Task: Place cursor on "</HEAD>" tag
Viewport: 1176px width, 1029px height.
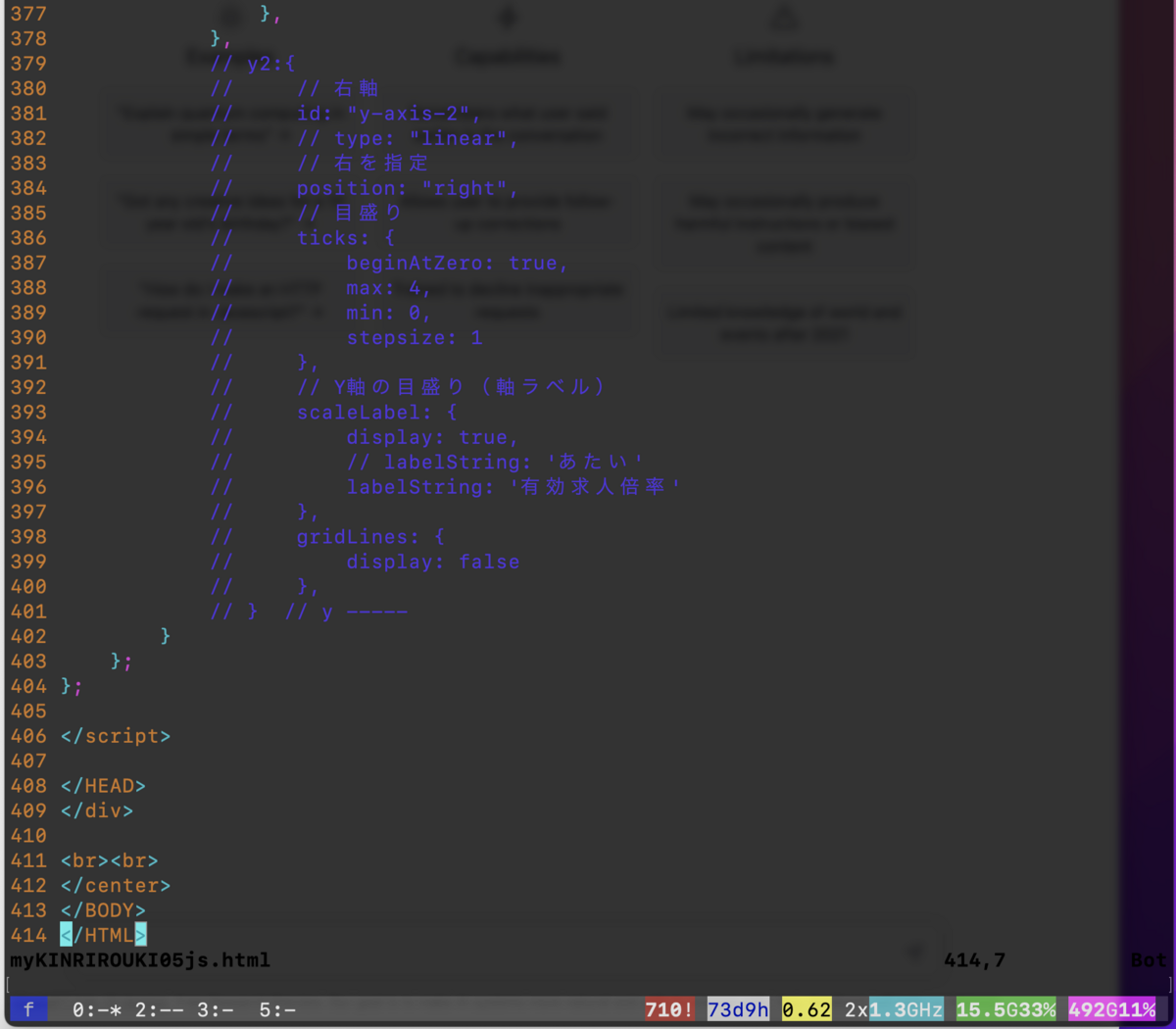Action: click(103, 786)
